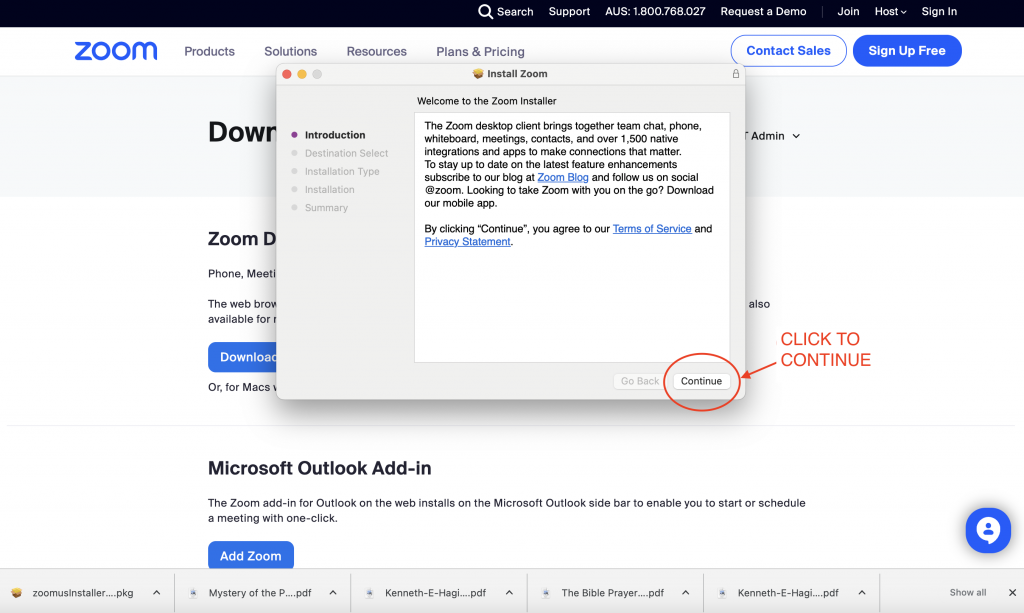This screenshot has height=613, width=1024.
Task: Open the chat assistant bubble icon
Action: [x=988, y=530]
